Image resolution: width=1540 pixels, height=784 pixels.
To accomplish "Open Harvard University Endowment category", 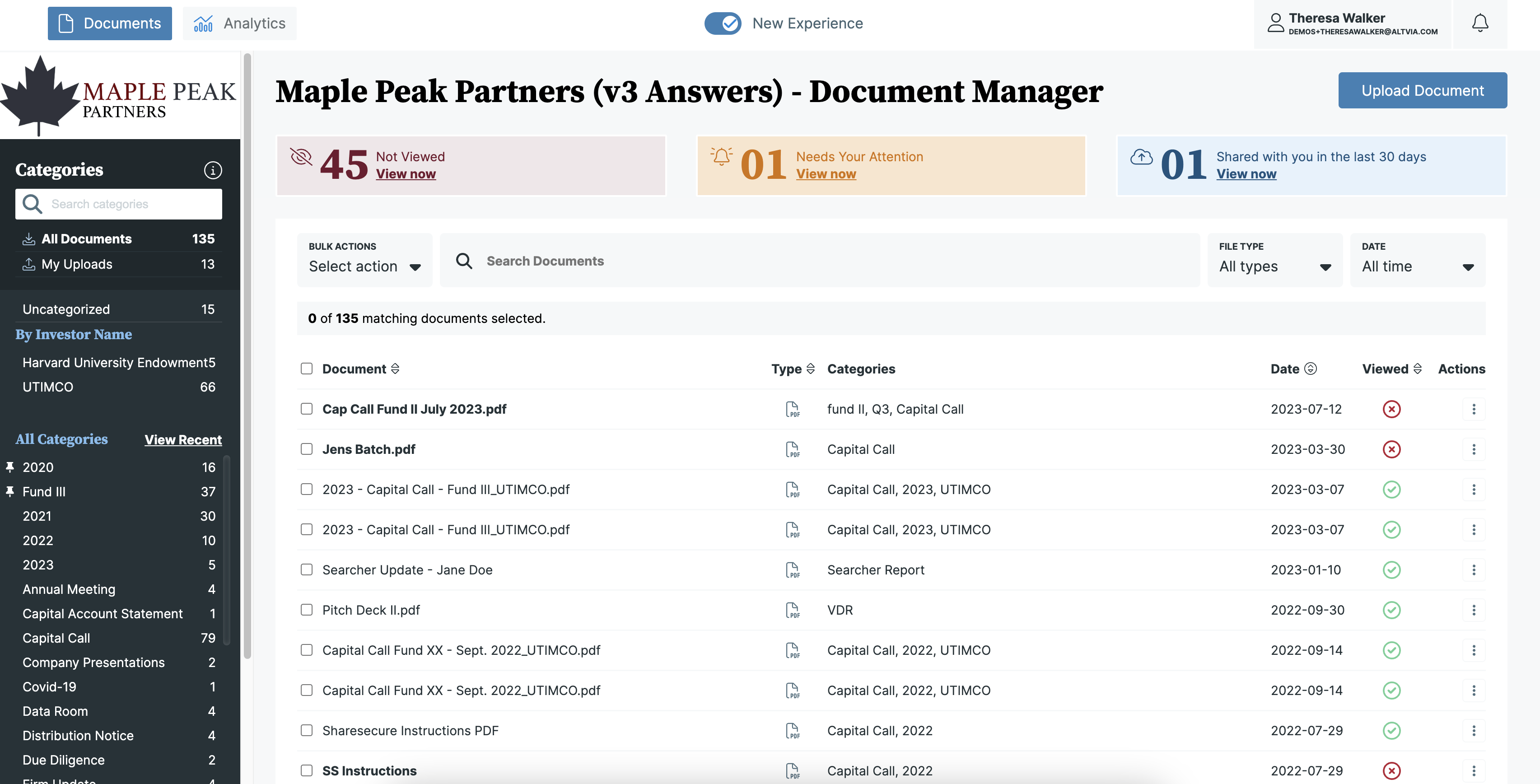I will [118, 362].
